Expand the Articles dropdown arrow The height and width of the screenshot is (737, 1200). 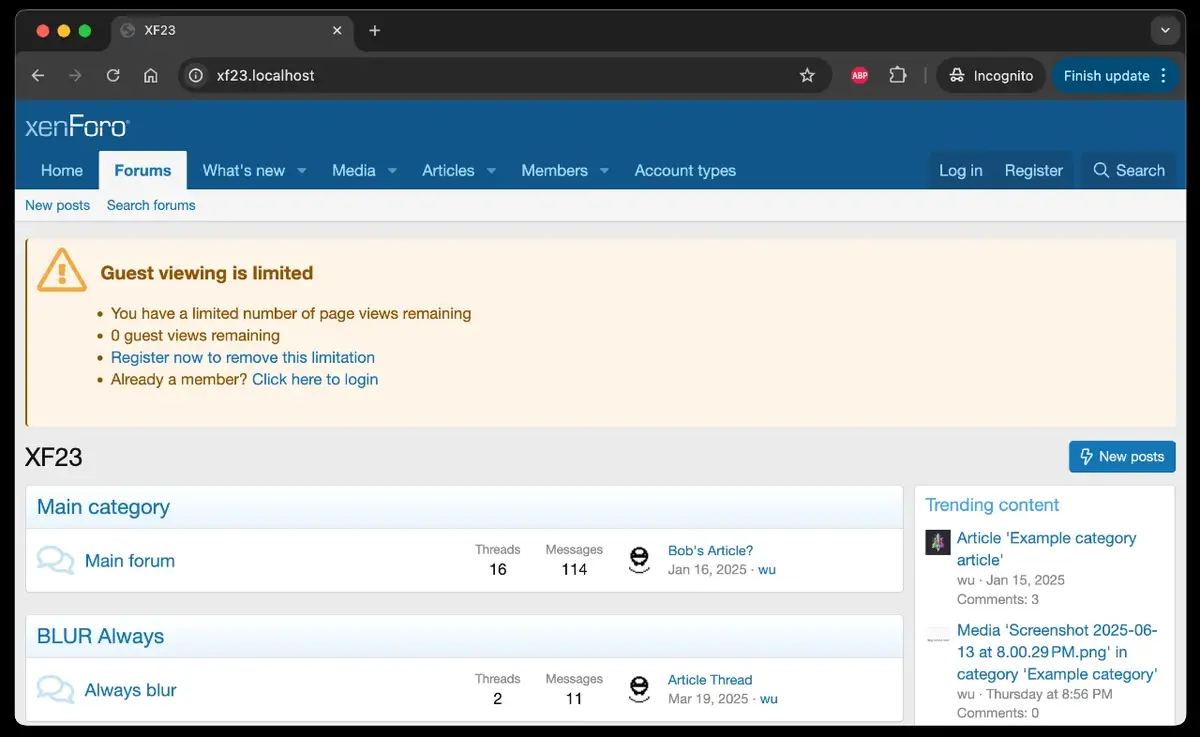click(491, 171)
